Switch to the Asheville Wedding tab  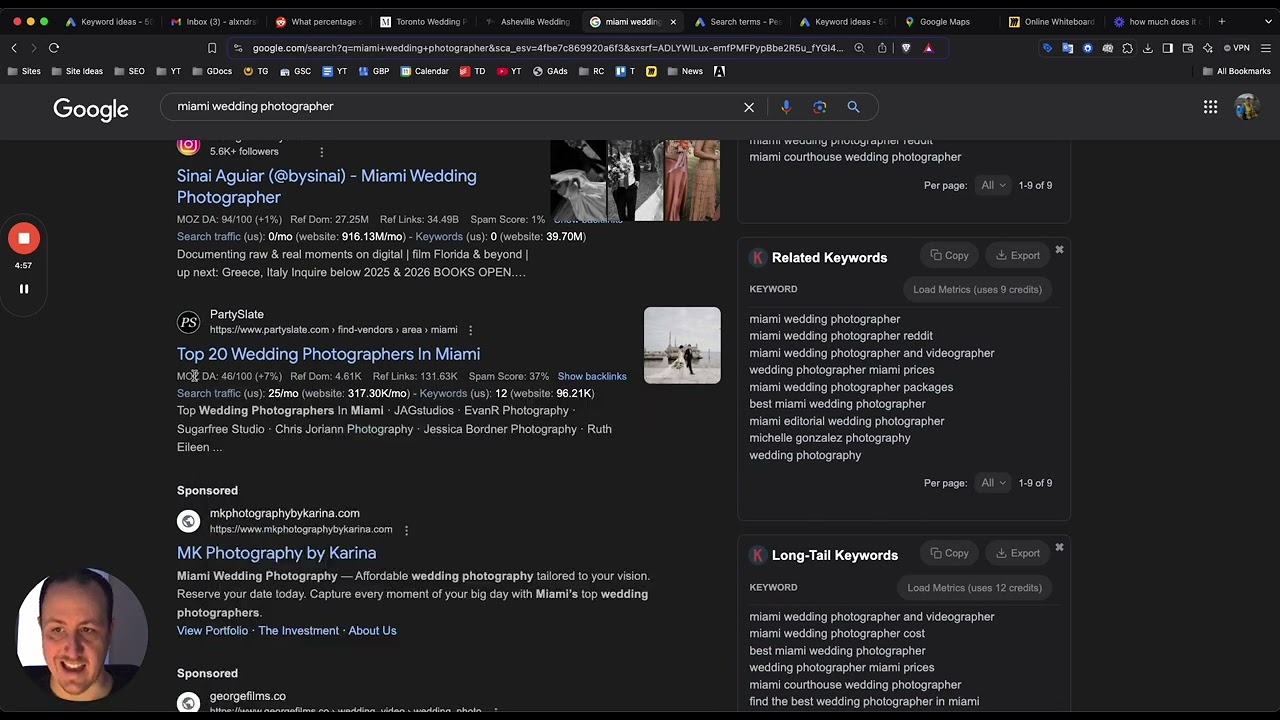click(527, 21)
